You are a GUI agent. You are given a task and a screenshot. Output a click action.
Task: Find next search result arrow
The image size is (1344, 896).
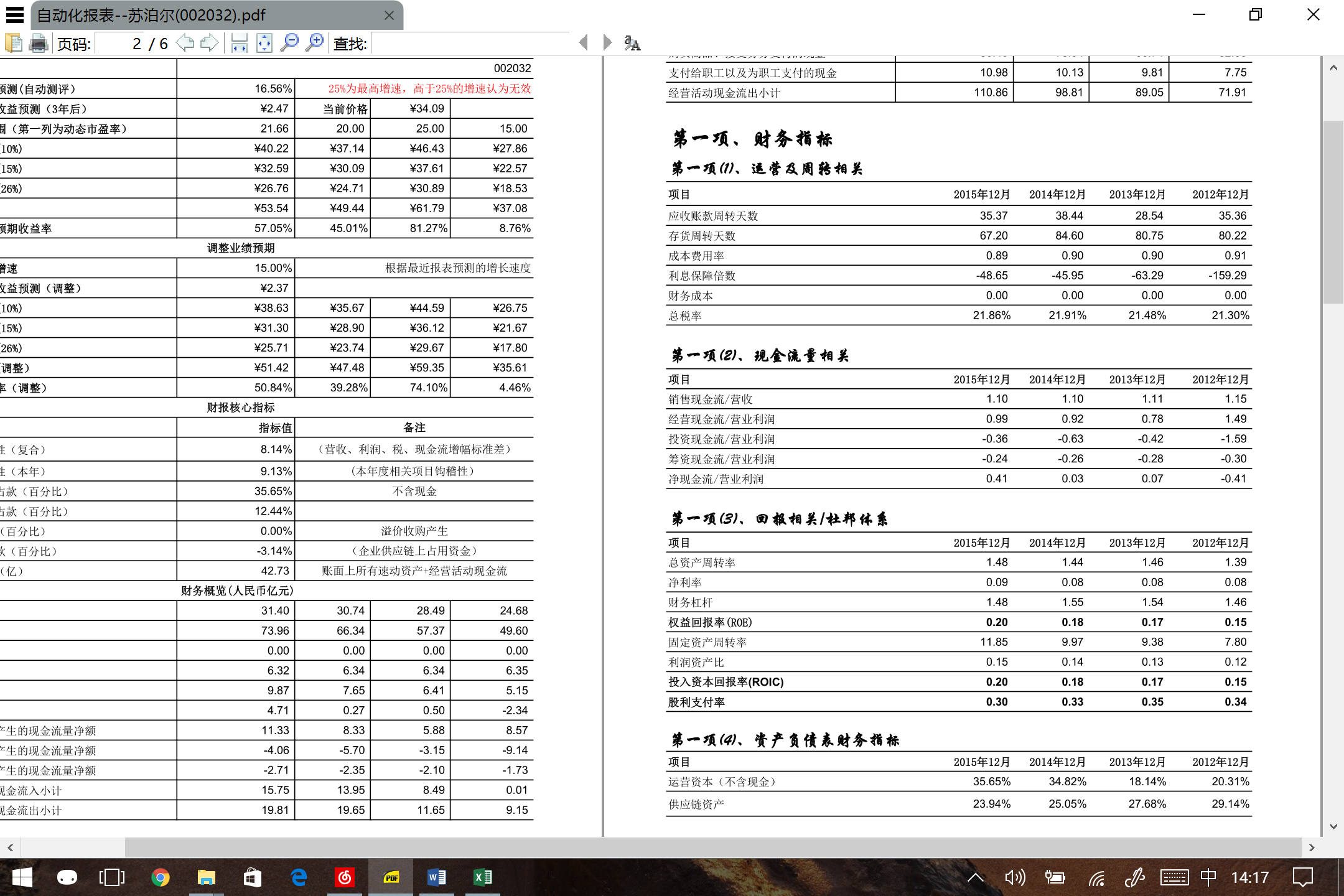pos(607,42)
